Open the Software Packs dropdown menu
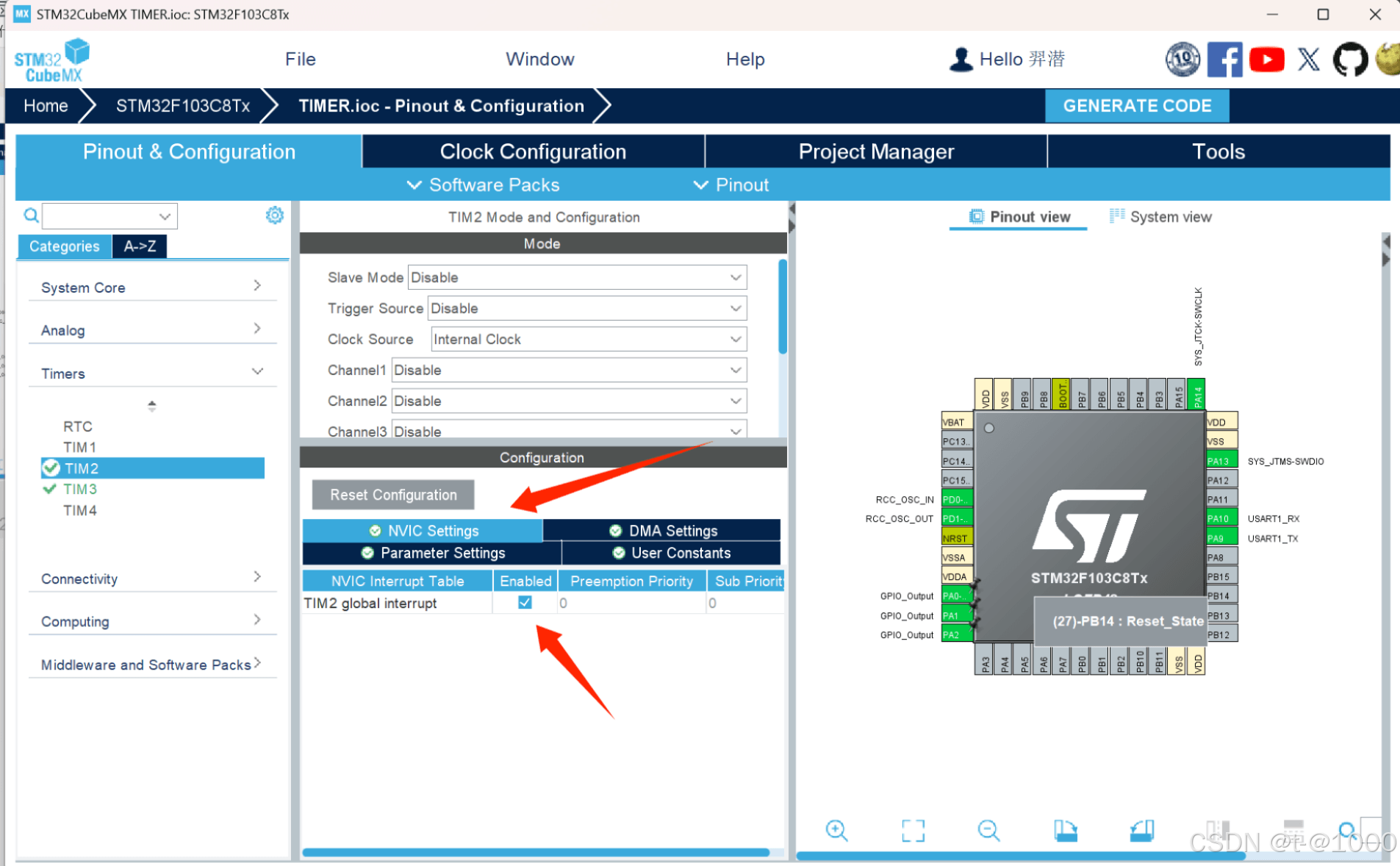The width and height of the screenshot is (1400, 866). pyautogui.click(x=483, y=185)
